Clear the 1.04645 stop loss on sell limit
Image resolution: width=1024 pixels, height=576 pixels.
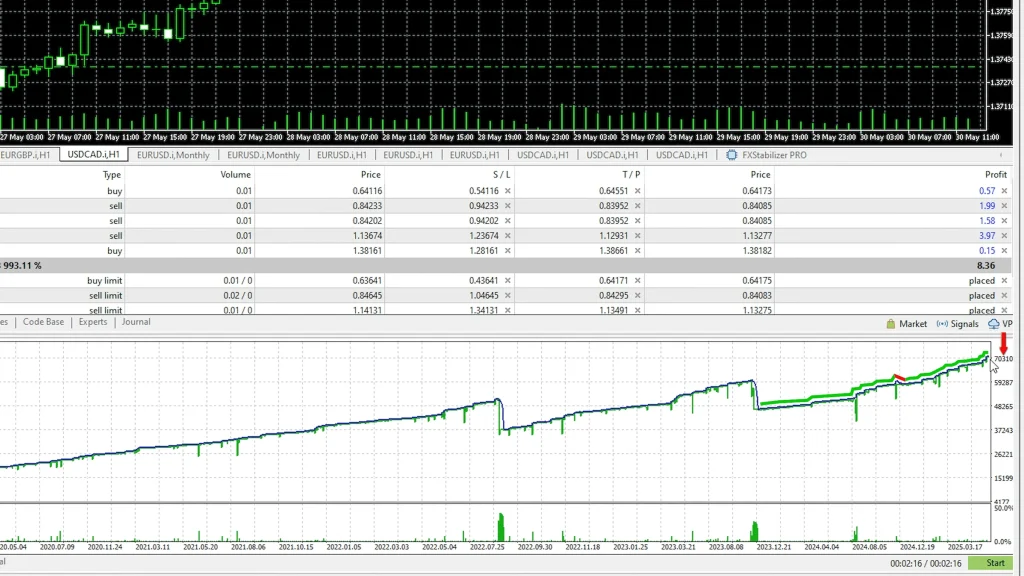[x=507, y=296]
